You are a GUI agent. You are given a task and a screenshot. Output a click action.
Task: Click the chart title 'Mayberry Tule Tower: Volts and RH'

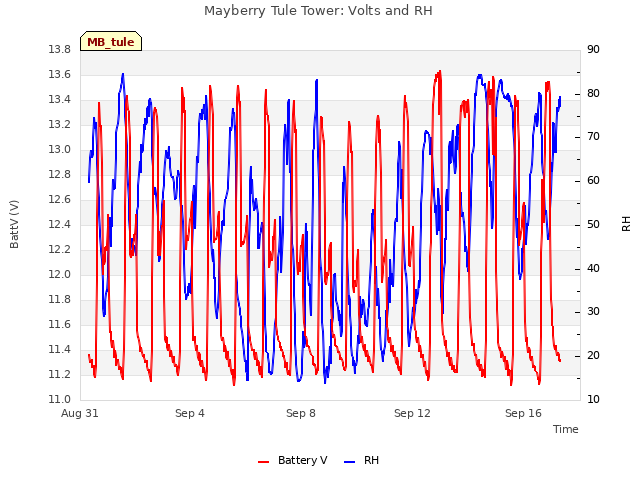click(318, 11)
